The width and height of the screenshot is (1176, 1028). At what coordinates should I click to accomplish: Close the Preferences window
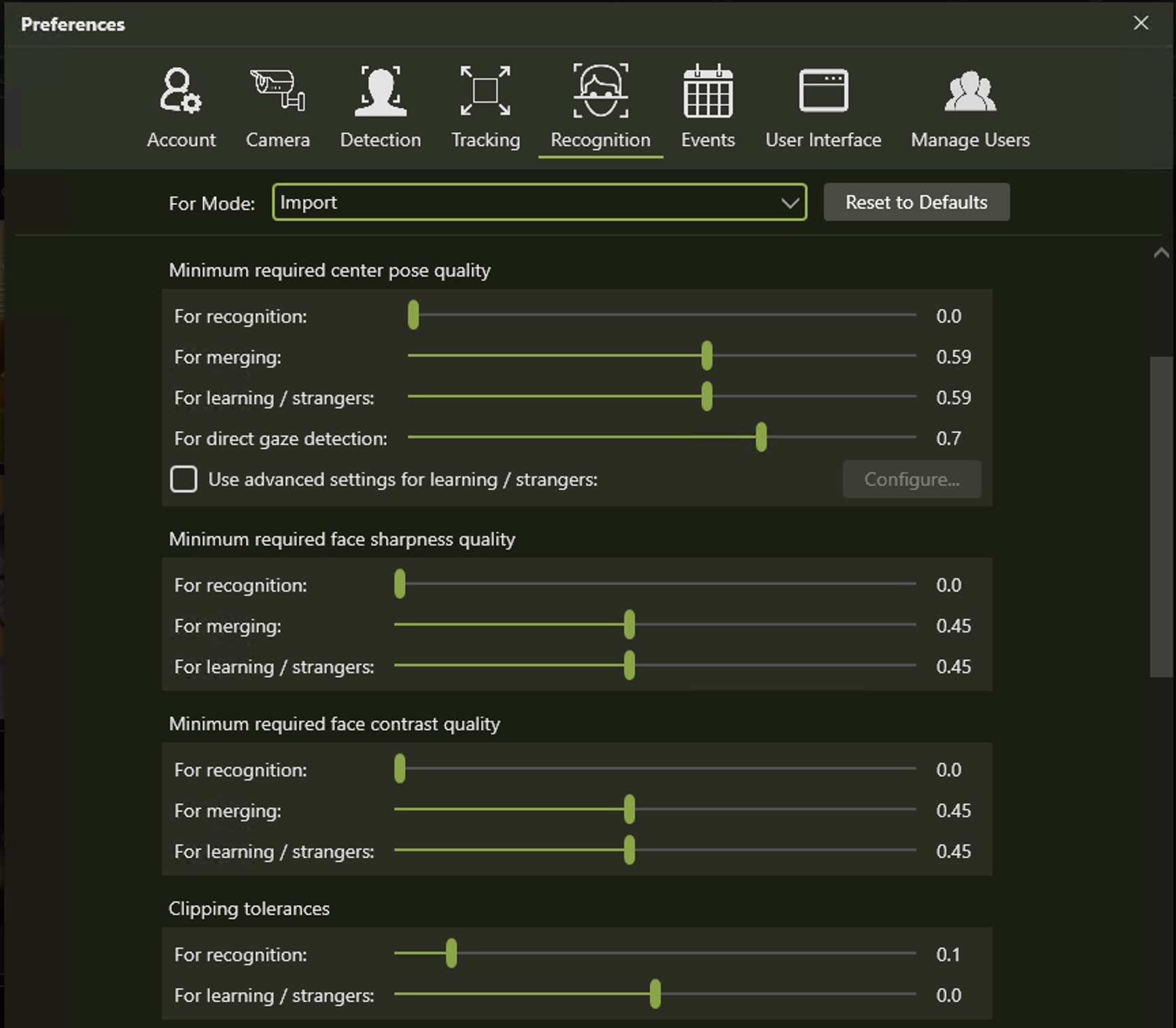tap(1141, 23)
